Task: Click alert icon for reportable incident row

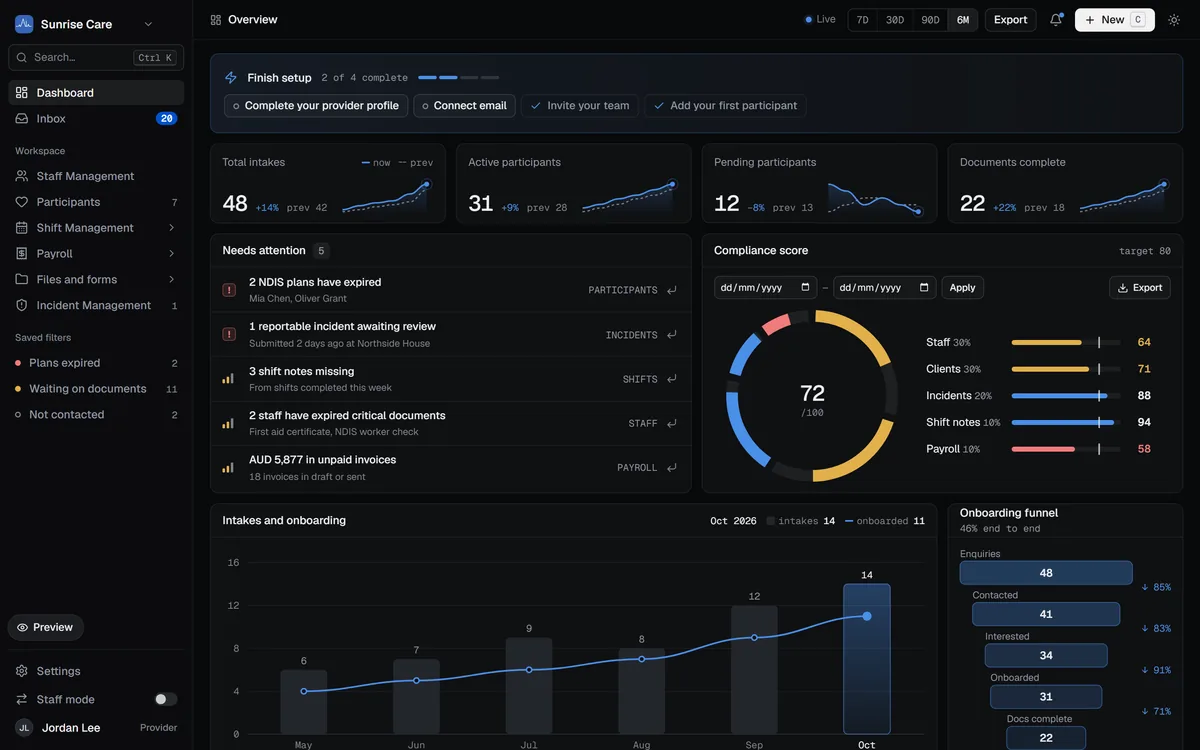Action: pos(229,335)
